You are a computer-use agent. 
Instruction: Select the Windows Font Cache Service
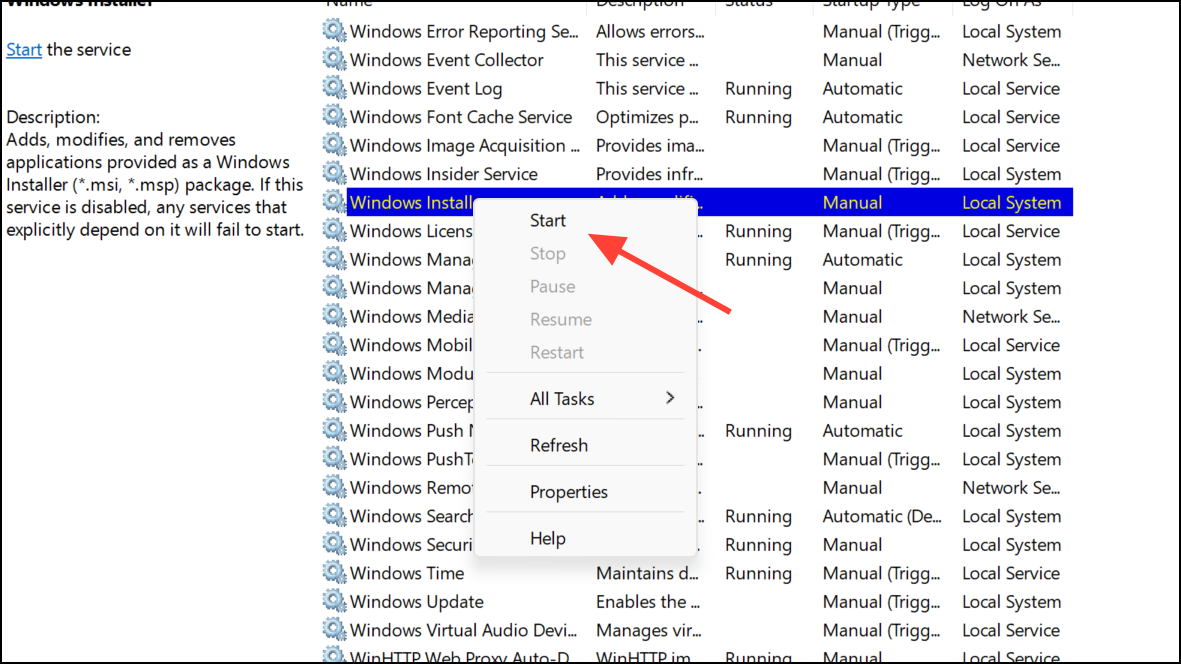click(x=461, y=117)
